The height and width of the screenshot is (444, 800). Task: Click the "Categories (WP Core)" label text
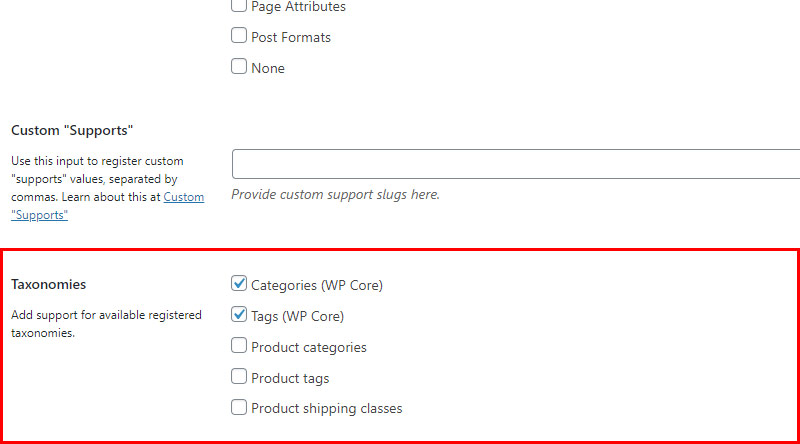pos(317,285)
